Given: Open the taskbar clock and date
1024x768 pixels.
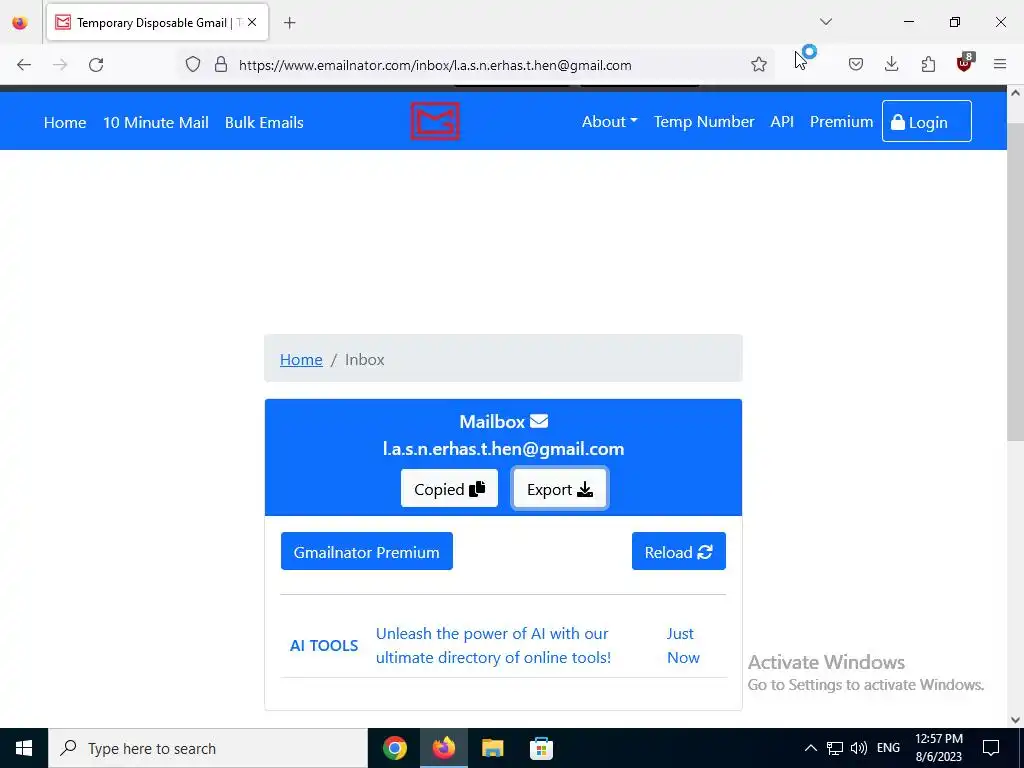Looking at the screenshot, I should pos(938,748).
